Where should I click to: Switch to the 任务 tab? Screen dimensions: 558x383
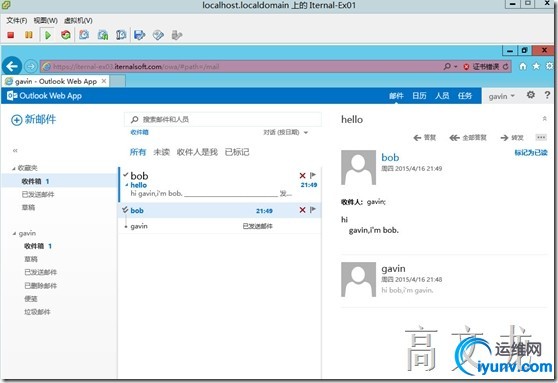pyautogui.click(x=465, y=96)
